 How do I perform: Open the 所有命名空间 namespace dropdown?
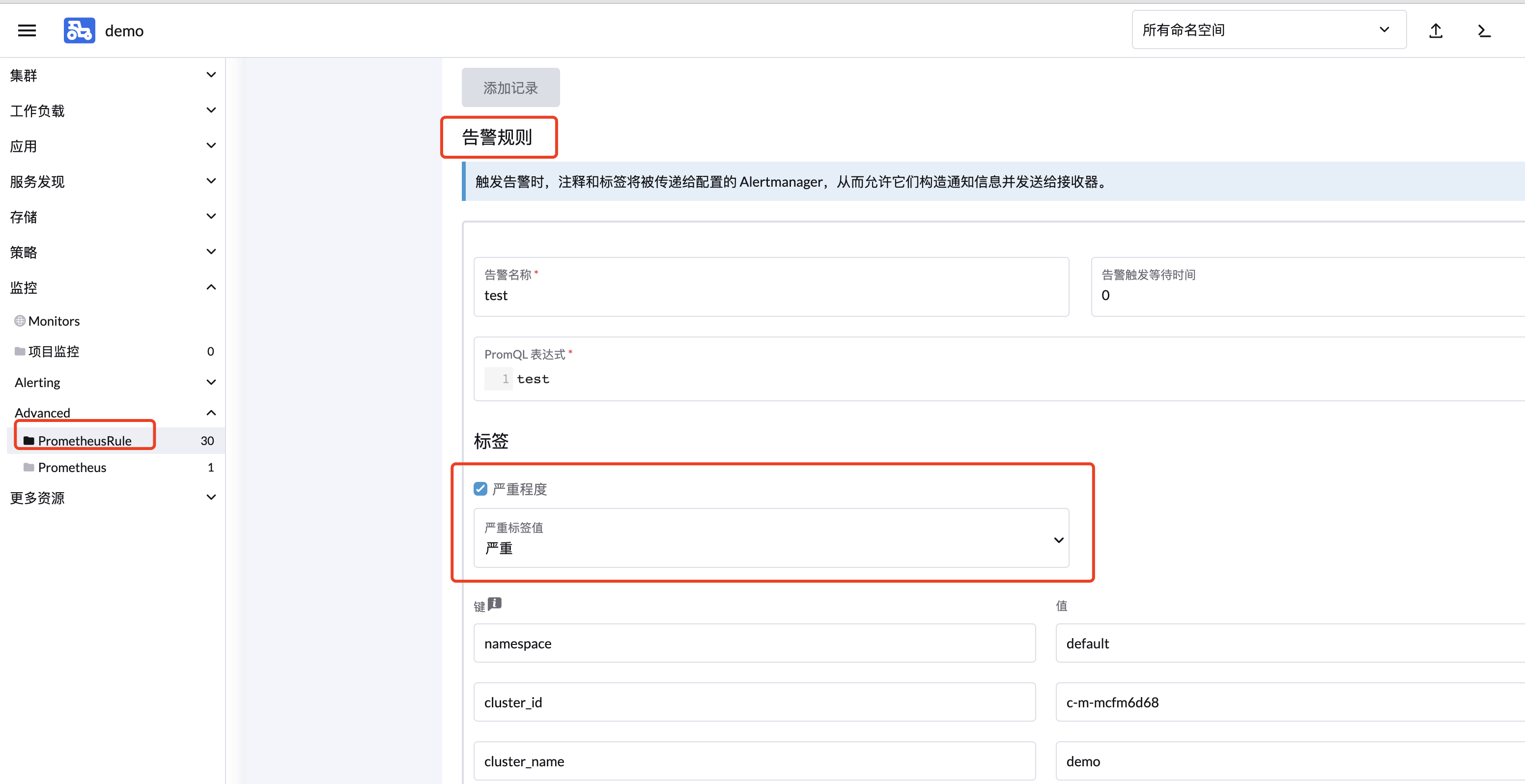tap(1268, 29)
